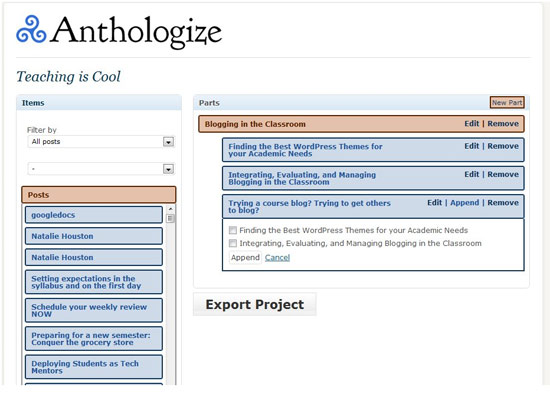Remove the Blogging in the Classroom part
The width and height of the screenshot is (550, 394).
pyautogui.click(x=503, y=123)
